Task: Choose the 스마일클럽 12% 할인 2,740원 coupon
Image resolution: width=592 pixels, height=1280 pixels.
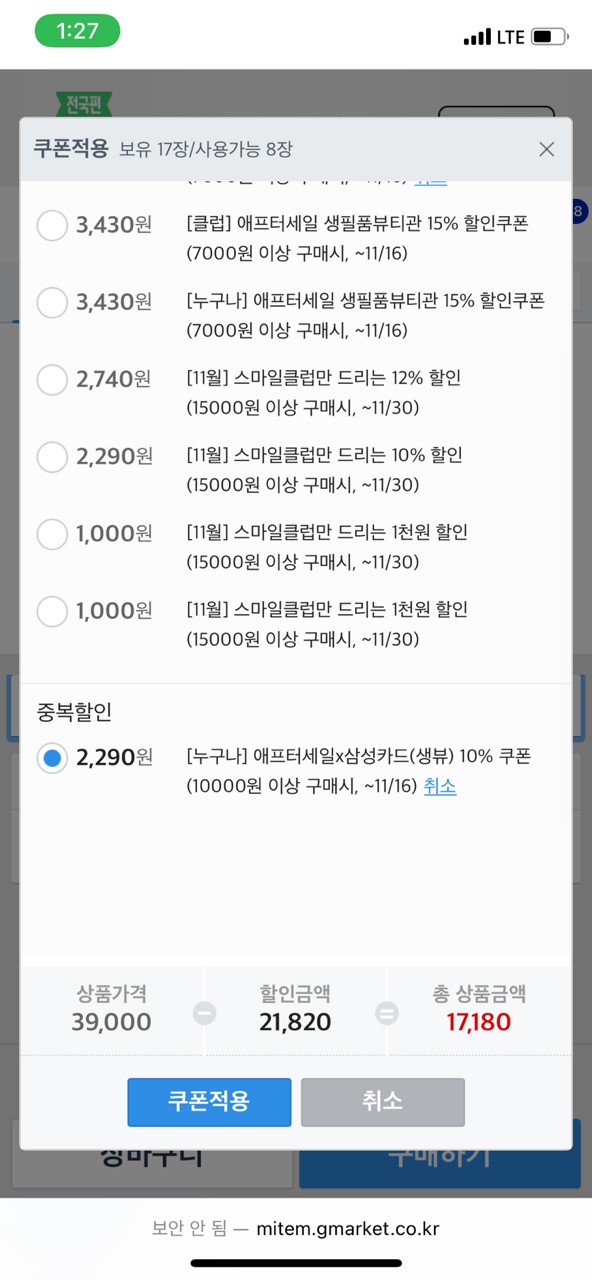Action: 52,379
